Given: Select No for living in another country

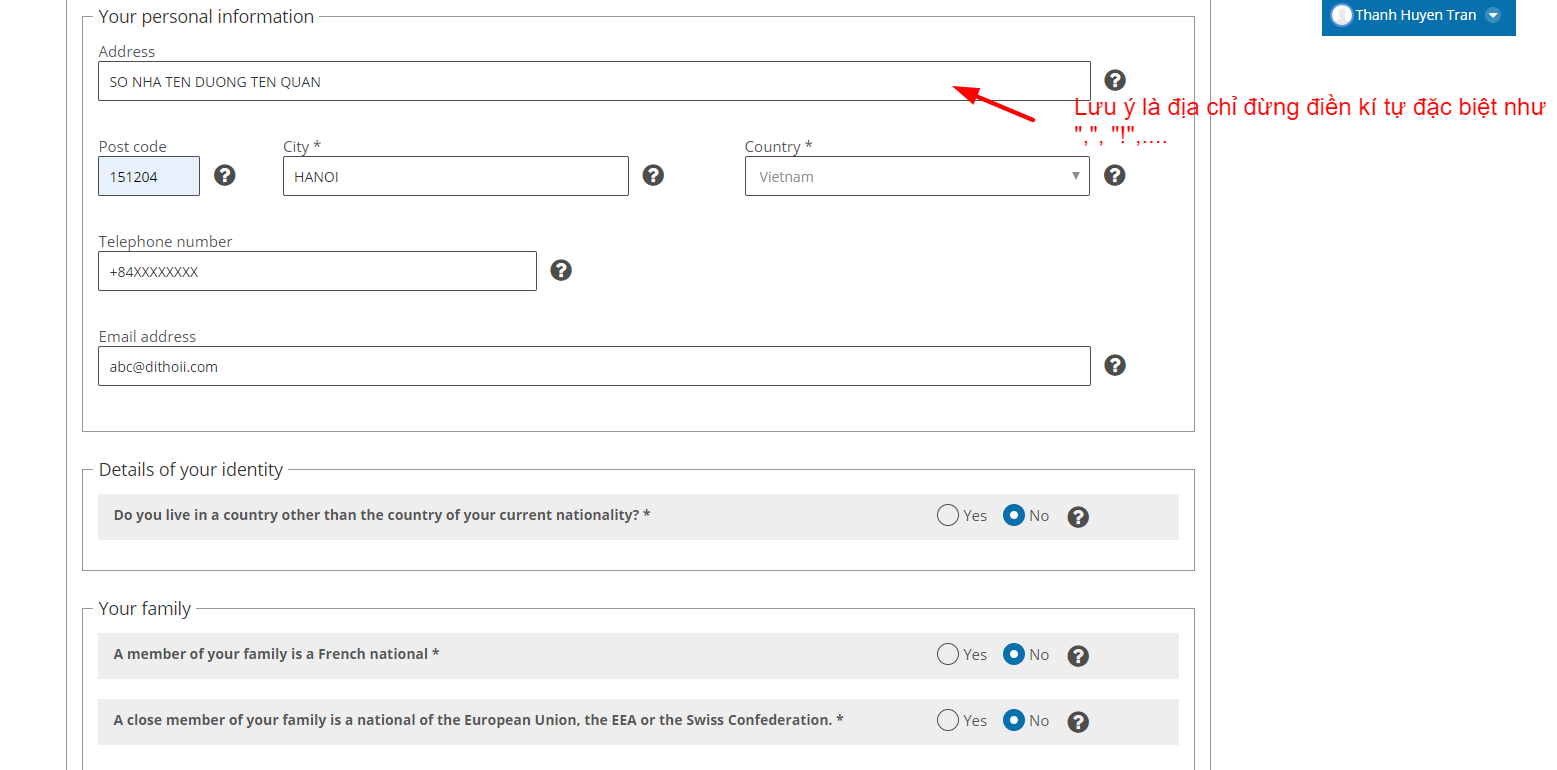Looking at the screenshot, I should (1014, 516).
